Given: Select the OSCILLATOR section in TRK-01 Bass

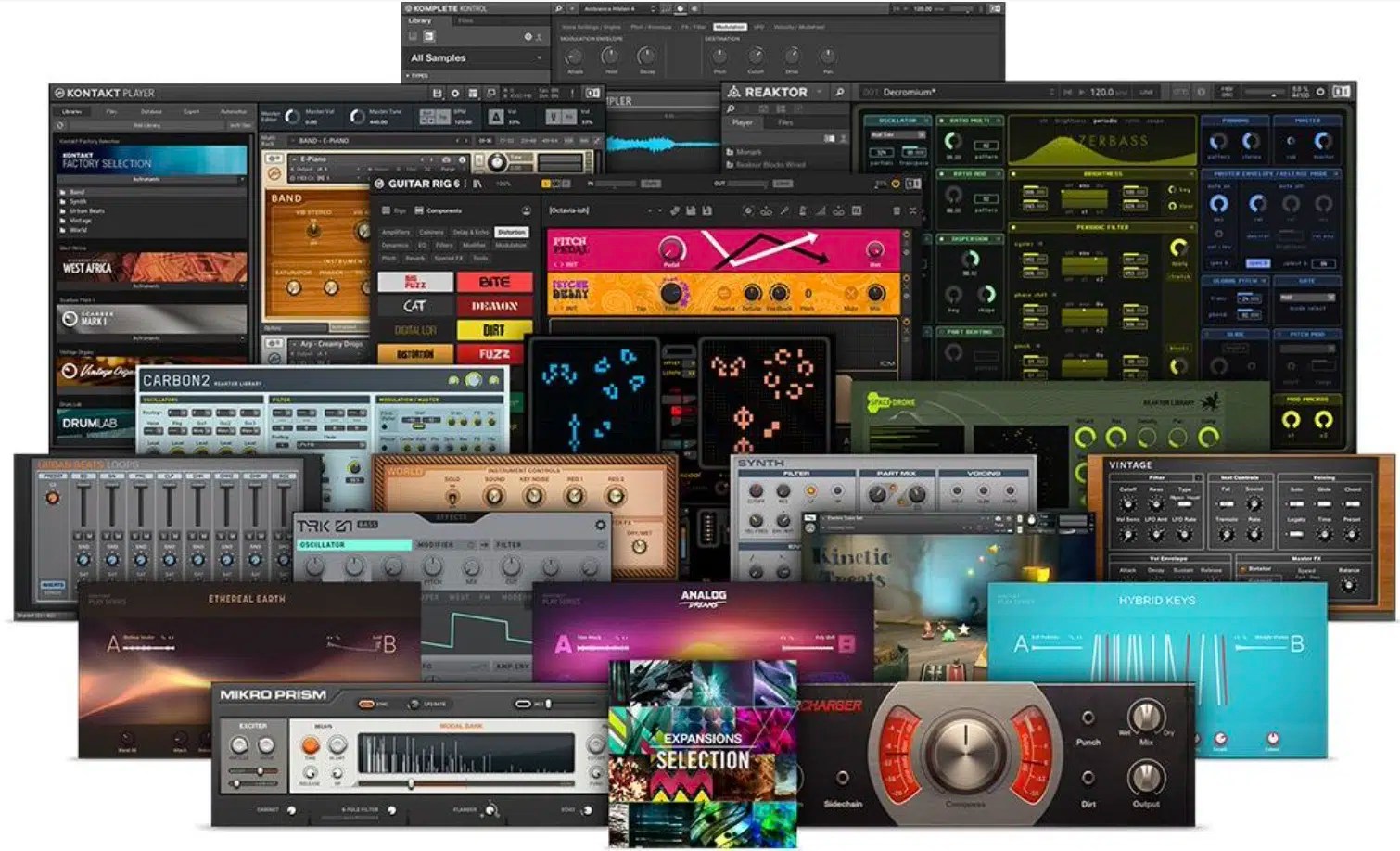Looking at the screenshot, I should [353, 545].
